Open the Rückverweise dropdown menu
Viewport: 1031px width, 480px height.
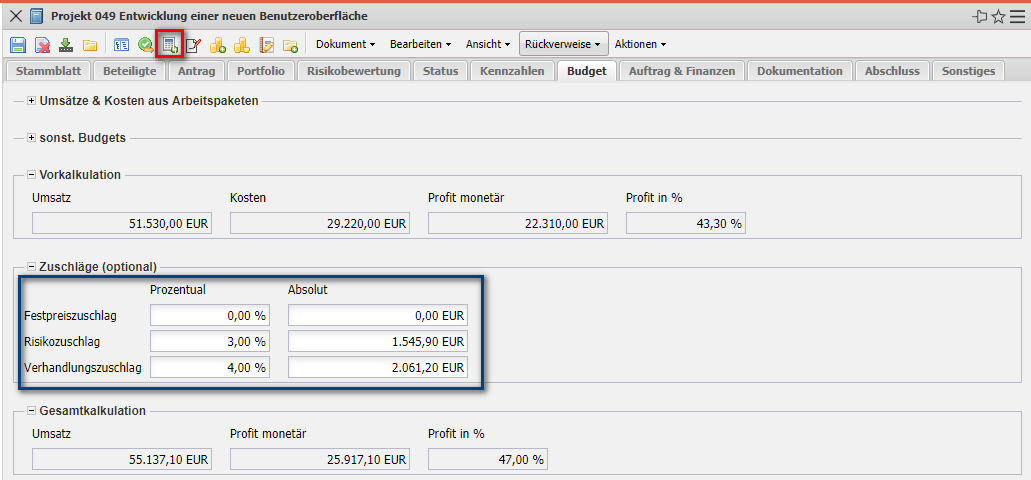(x=563, y=44)
